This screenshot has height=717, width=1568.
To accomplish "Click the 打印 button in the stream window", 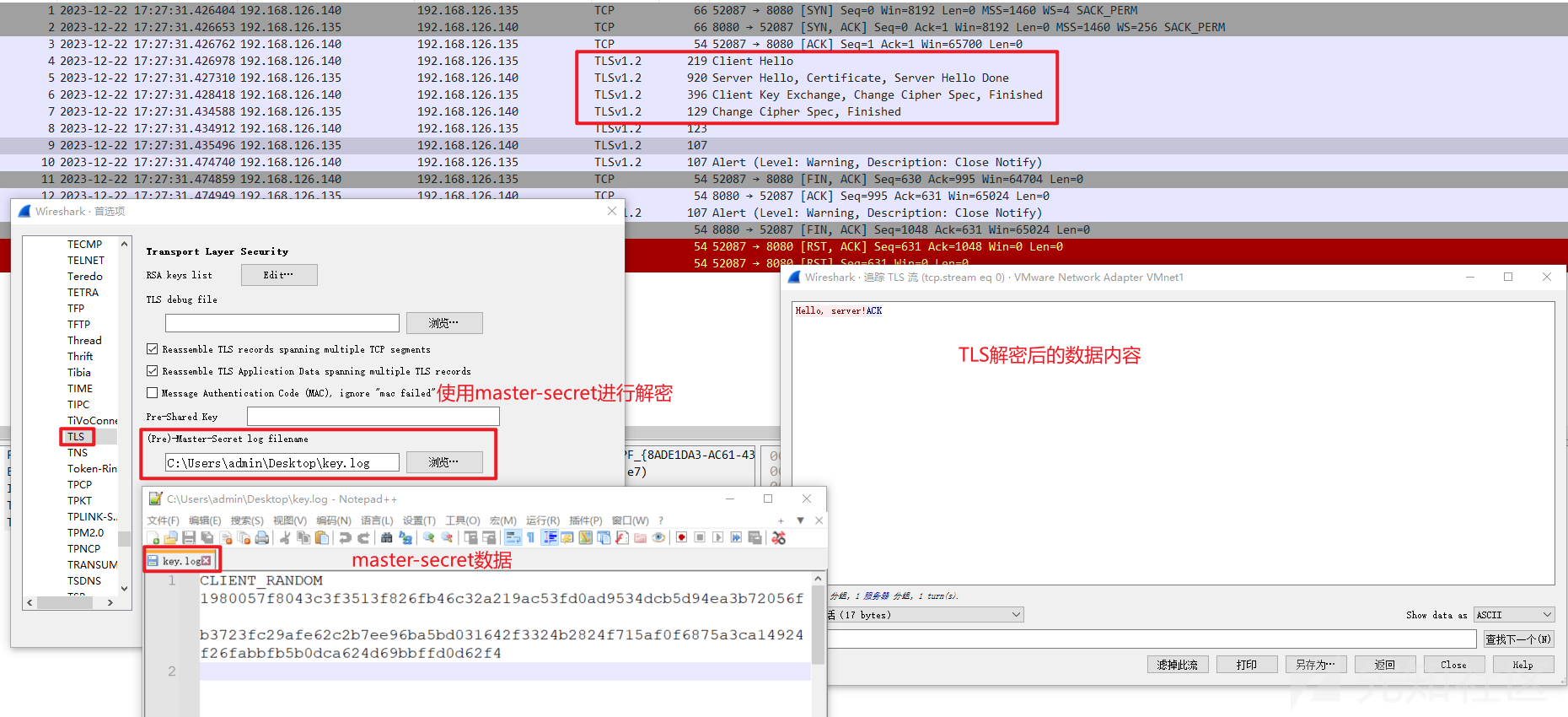I will [x=1247, y=665].
